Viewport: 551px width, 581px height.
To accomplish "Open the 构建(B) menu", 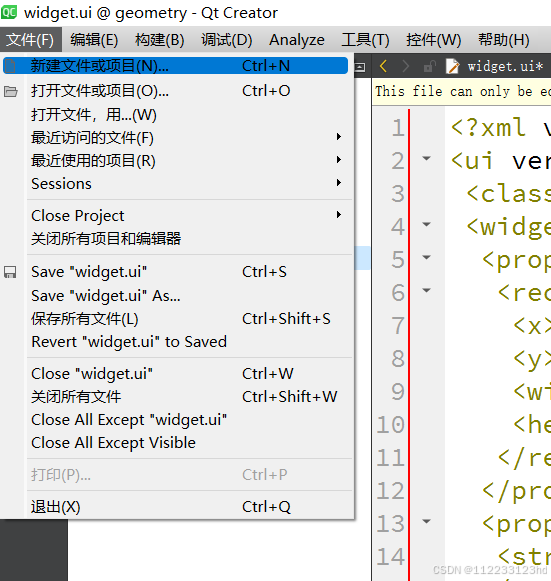I will point(159,40).
